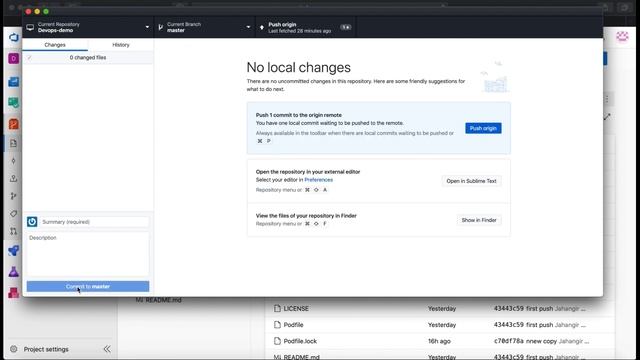
Task: Open LICENSE file in Azure DevOps list
Action: tap(296, 309)
